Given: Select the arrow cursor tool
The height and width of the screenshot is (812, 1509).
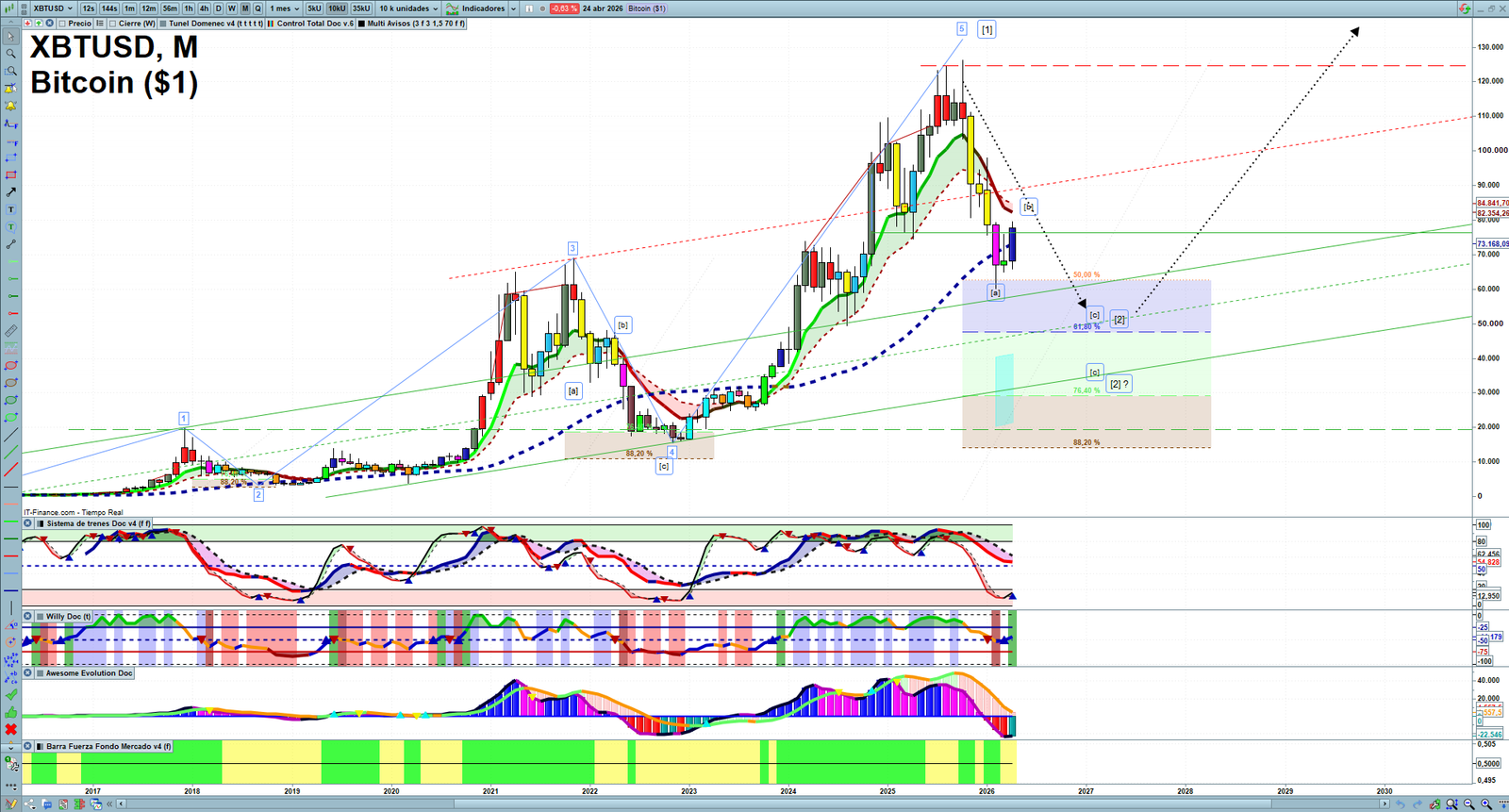Looking at the screenshot, I should (10, 37).
